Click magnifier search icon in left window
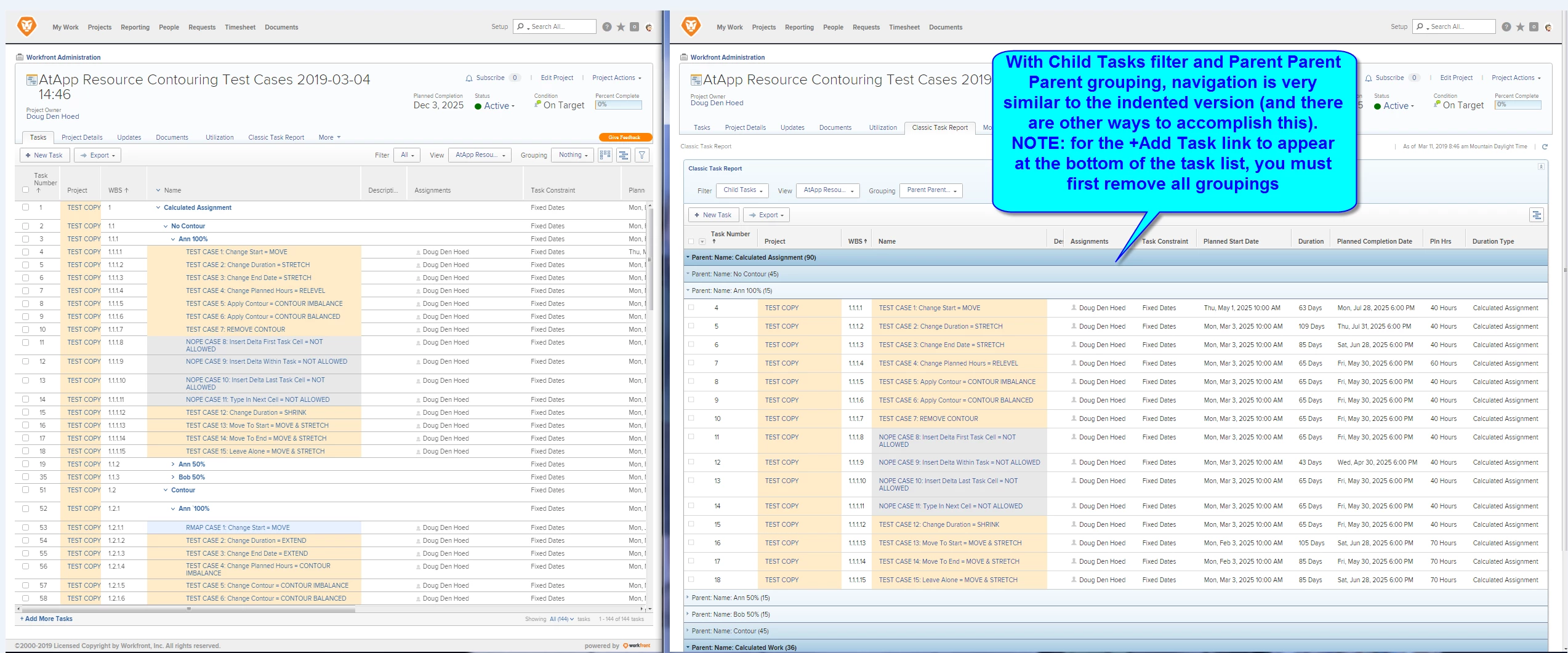The width and height of the screenshot is (1568, 653). pos(521,26)
